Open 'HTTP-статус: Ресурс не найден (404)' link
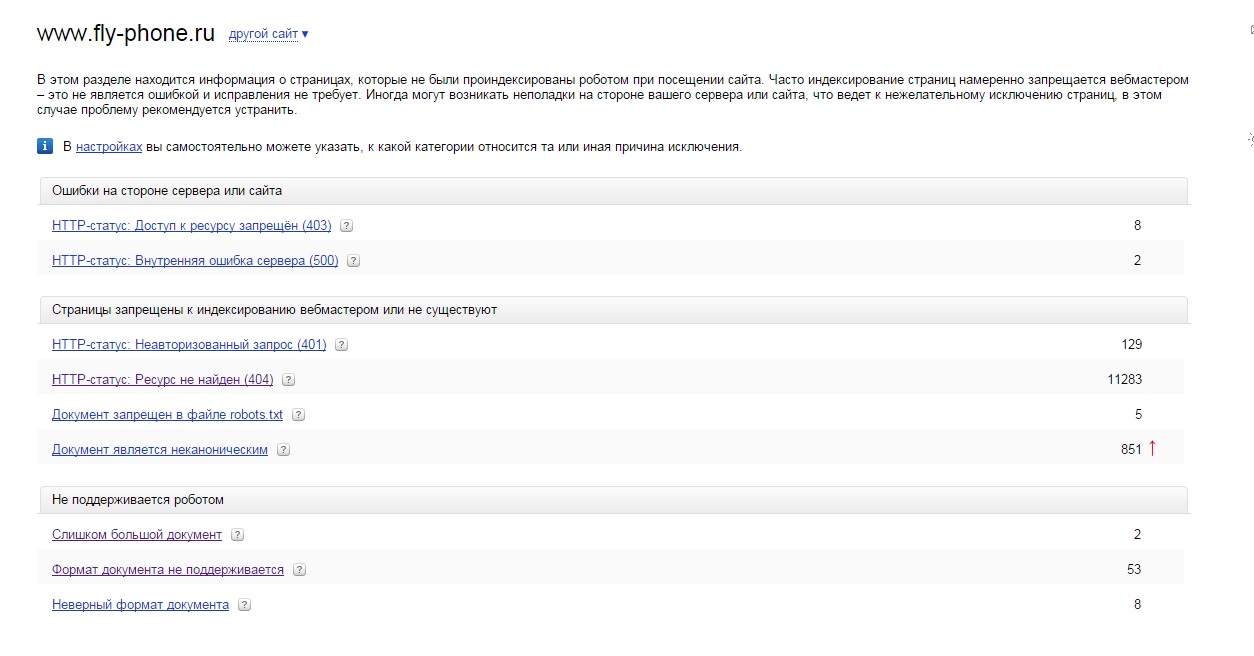The width and height of the screenshot is (1254, 656). (x=163, y=380)
